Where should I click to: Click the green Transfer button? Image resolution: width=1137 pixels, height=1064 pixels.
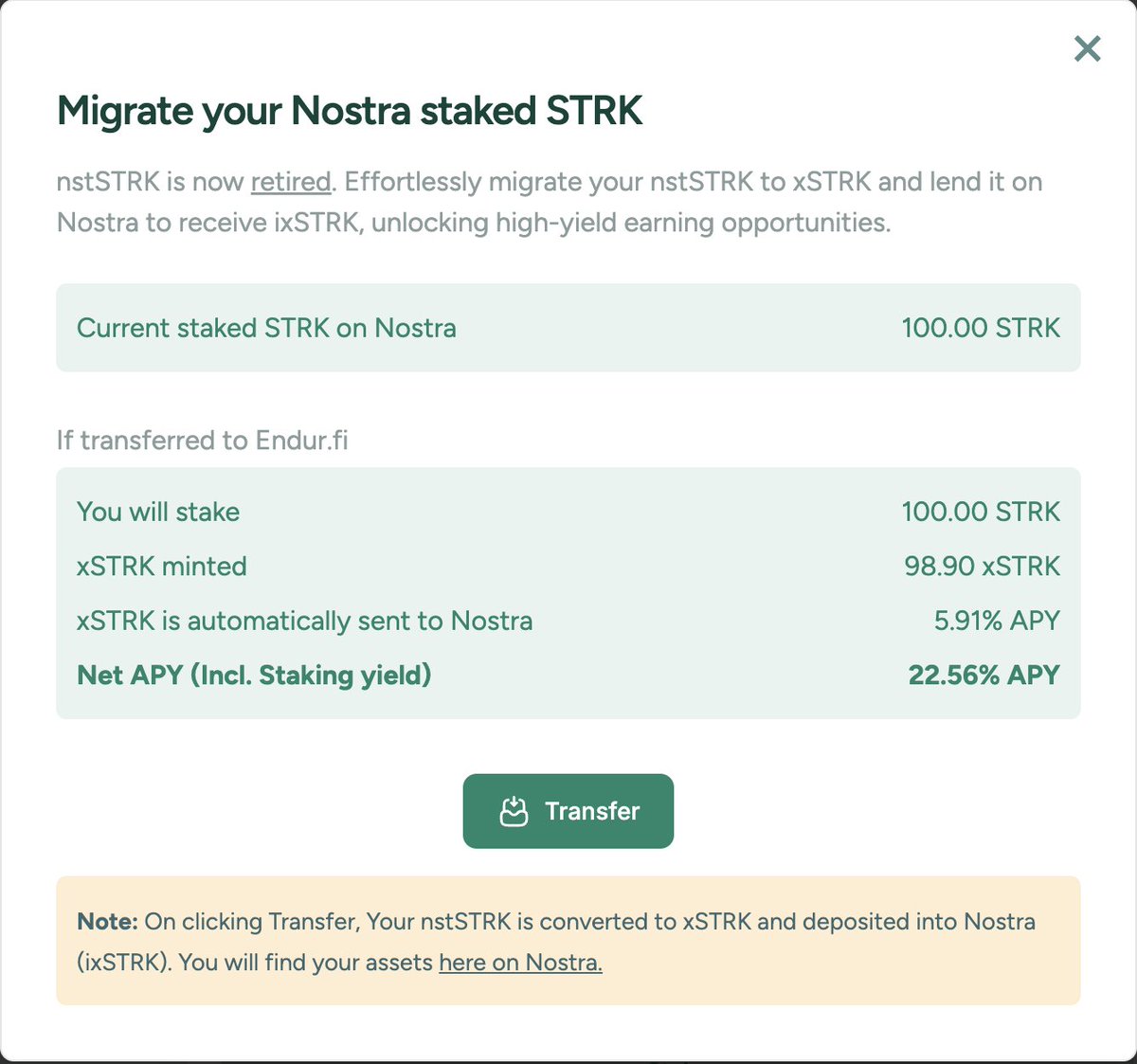pos(568,811)
